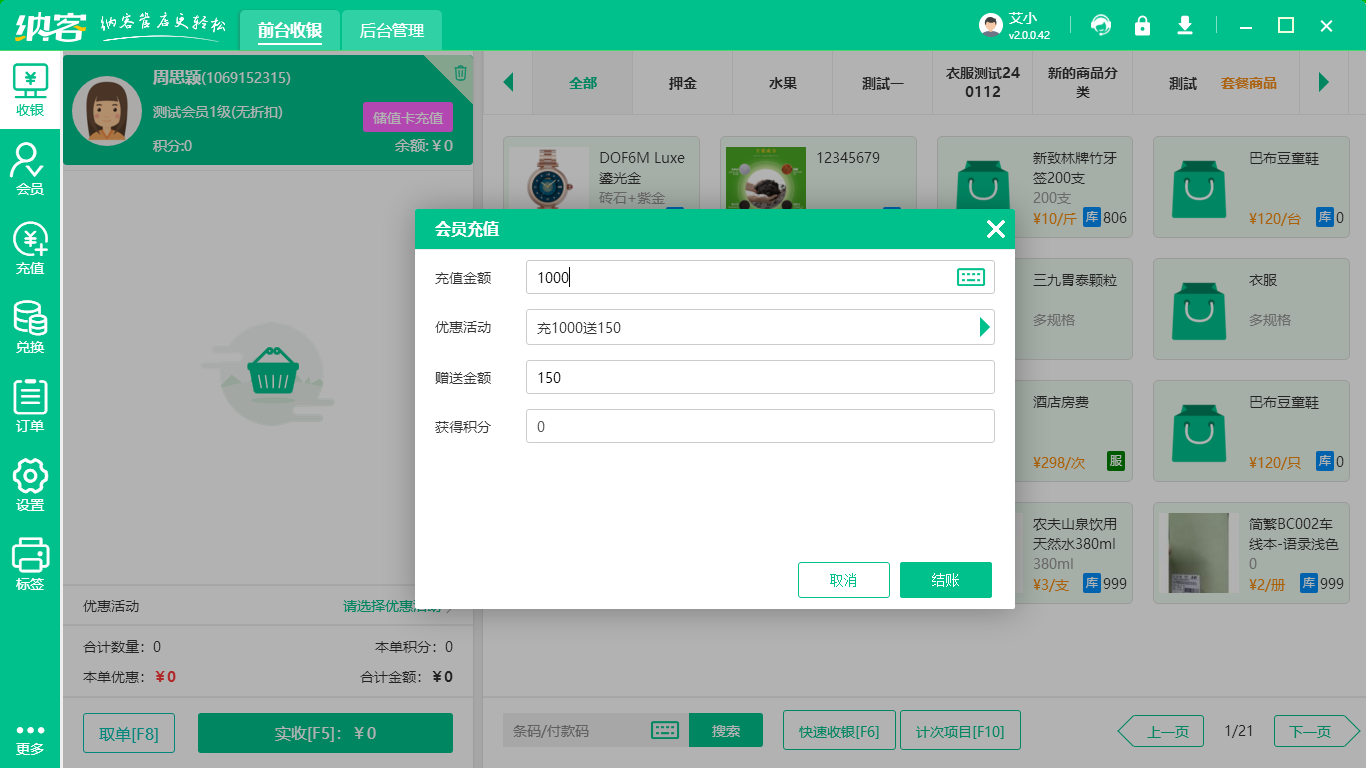Click the 储值卡充值 button

(x=408, y=117)
